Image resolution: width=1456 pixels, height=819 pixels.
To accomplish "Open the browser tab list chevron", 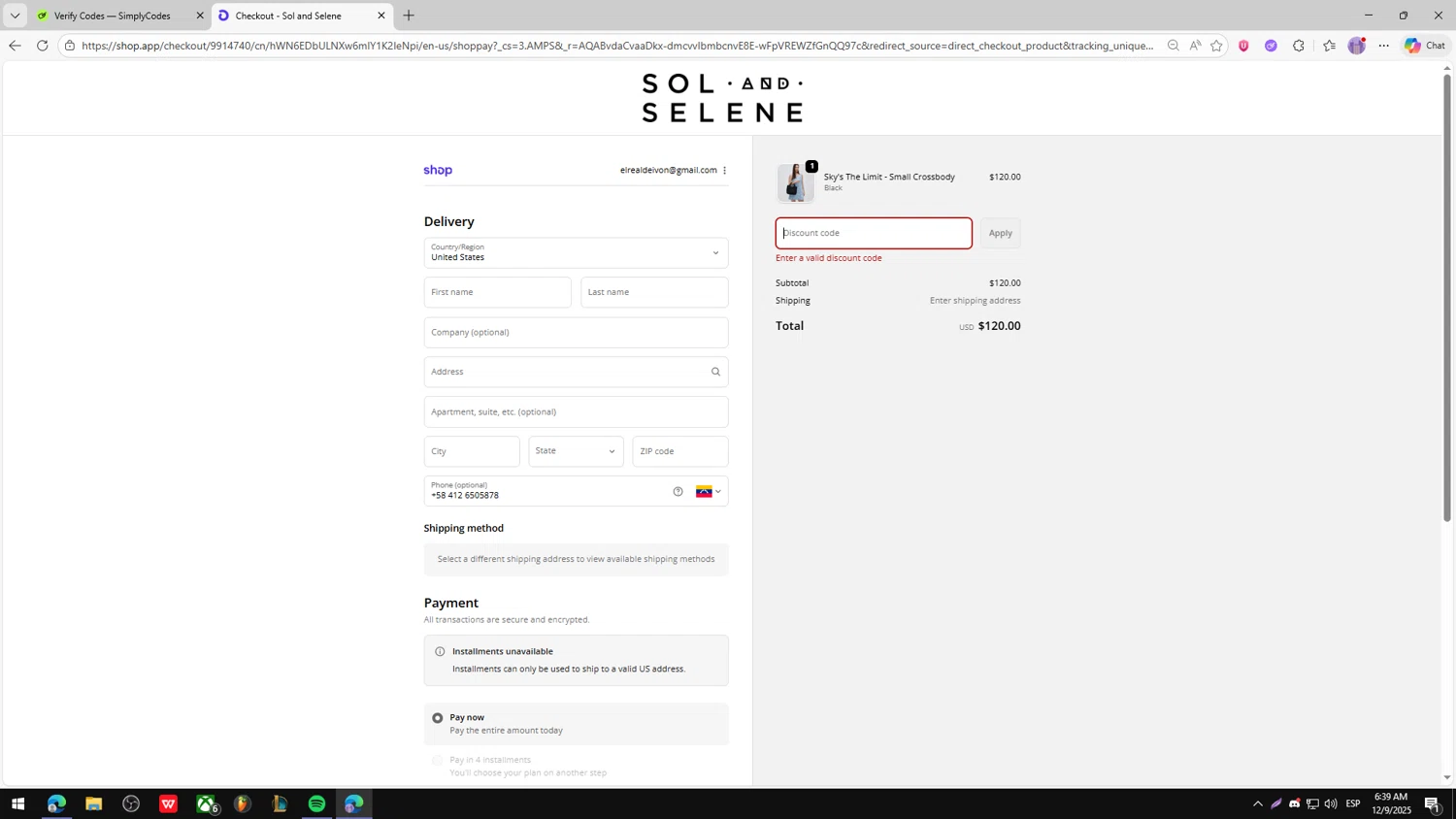I will click(15, 16).
